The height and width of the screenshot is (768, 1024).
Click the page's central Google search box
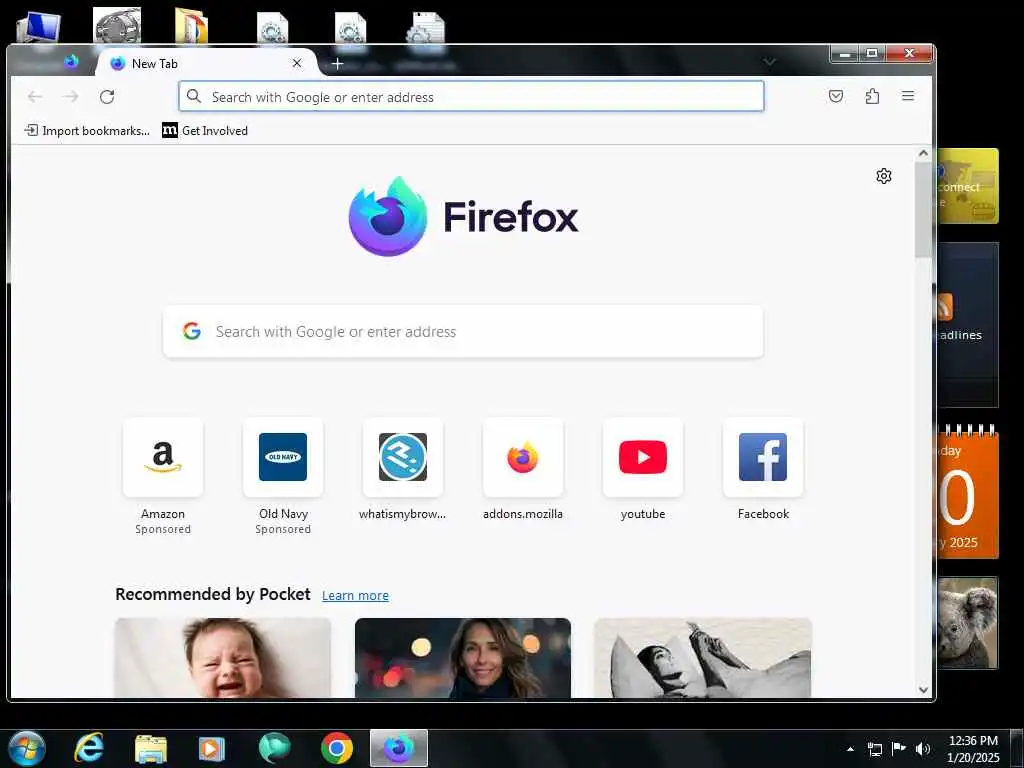tap(463, 331)
